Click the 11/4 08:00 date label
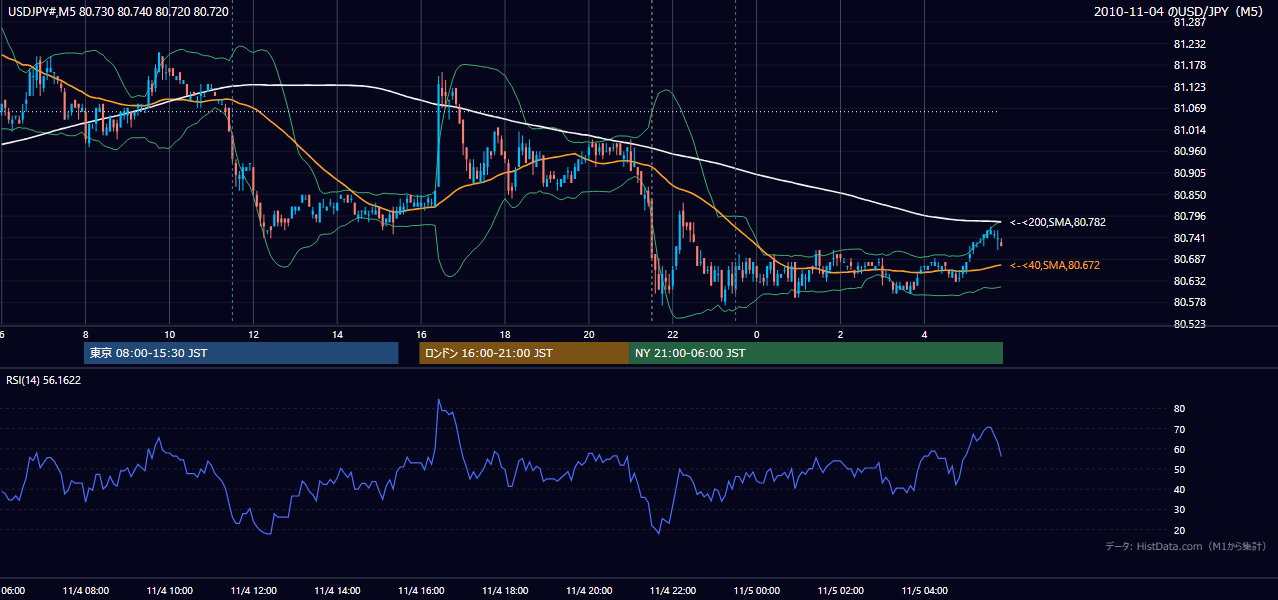This screenshot has width=1278, height=600. pyautogui.click(x=85, y=590)
